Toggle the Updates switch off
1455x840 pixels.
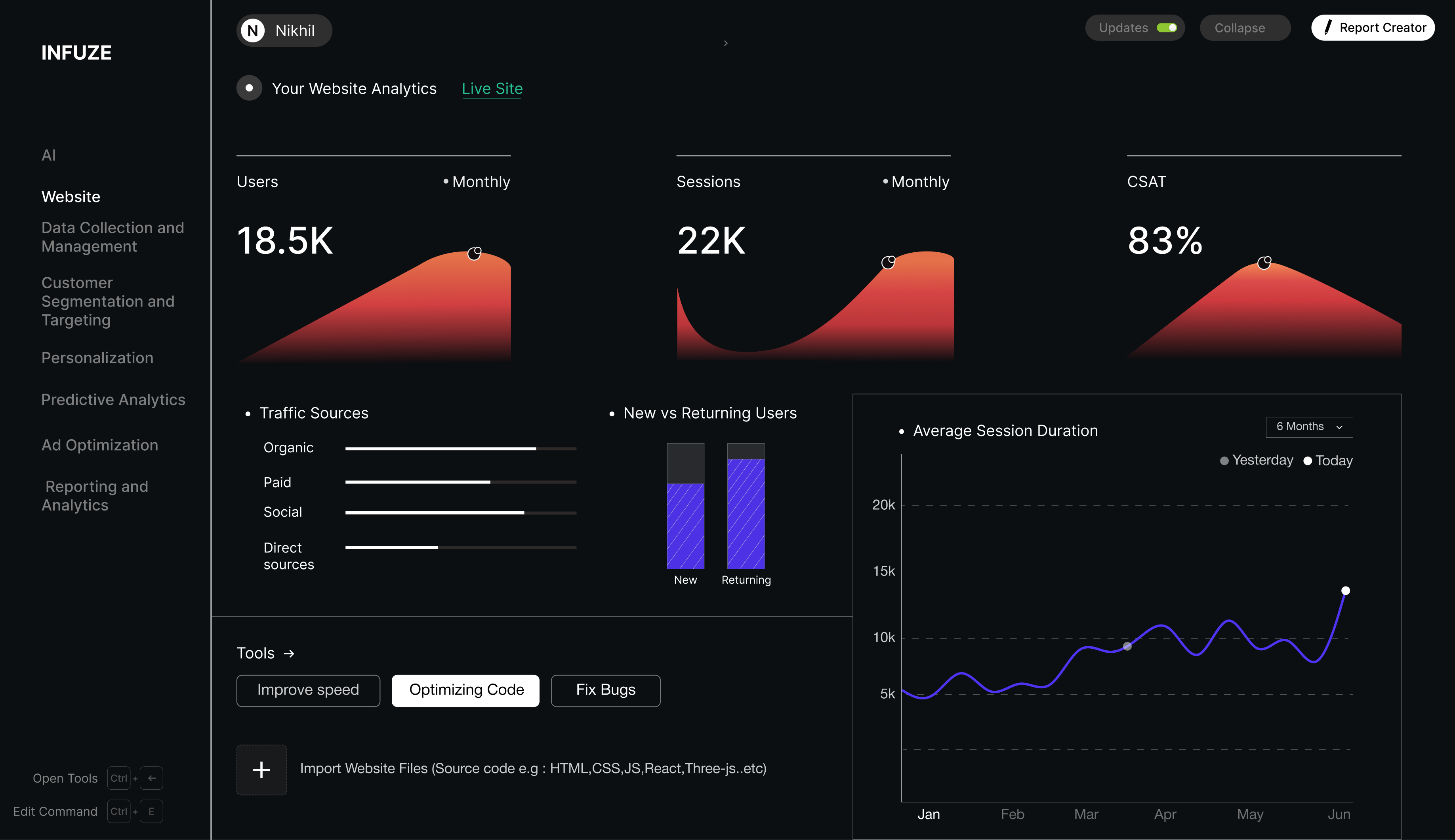1167,28
